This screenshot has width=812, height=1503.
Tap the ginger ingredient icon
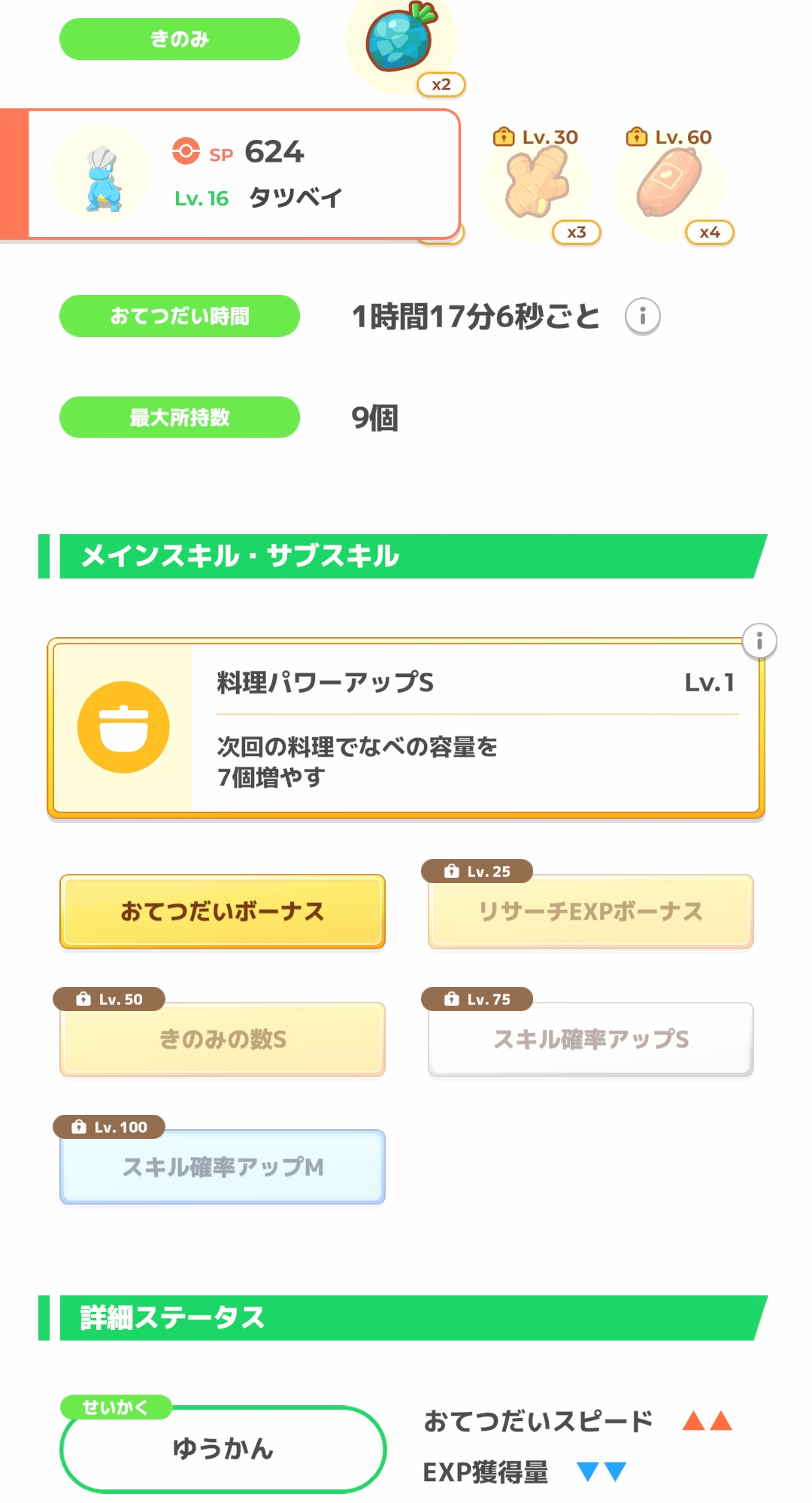point(536,183)
